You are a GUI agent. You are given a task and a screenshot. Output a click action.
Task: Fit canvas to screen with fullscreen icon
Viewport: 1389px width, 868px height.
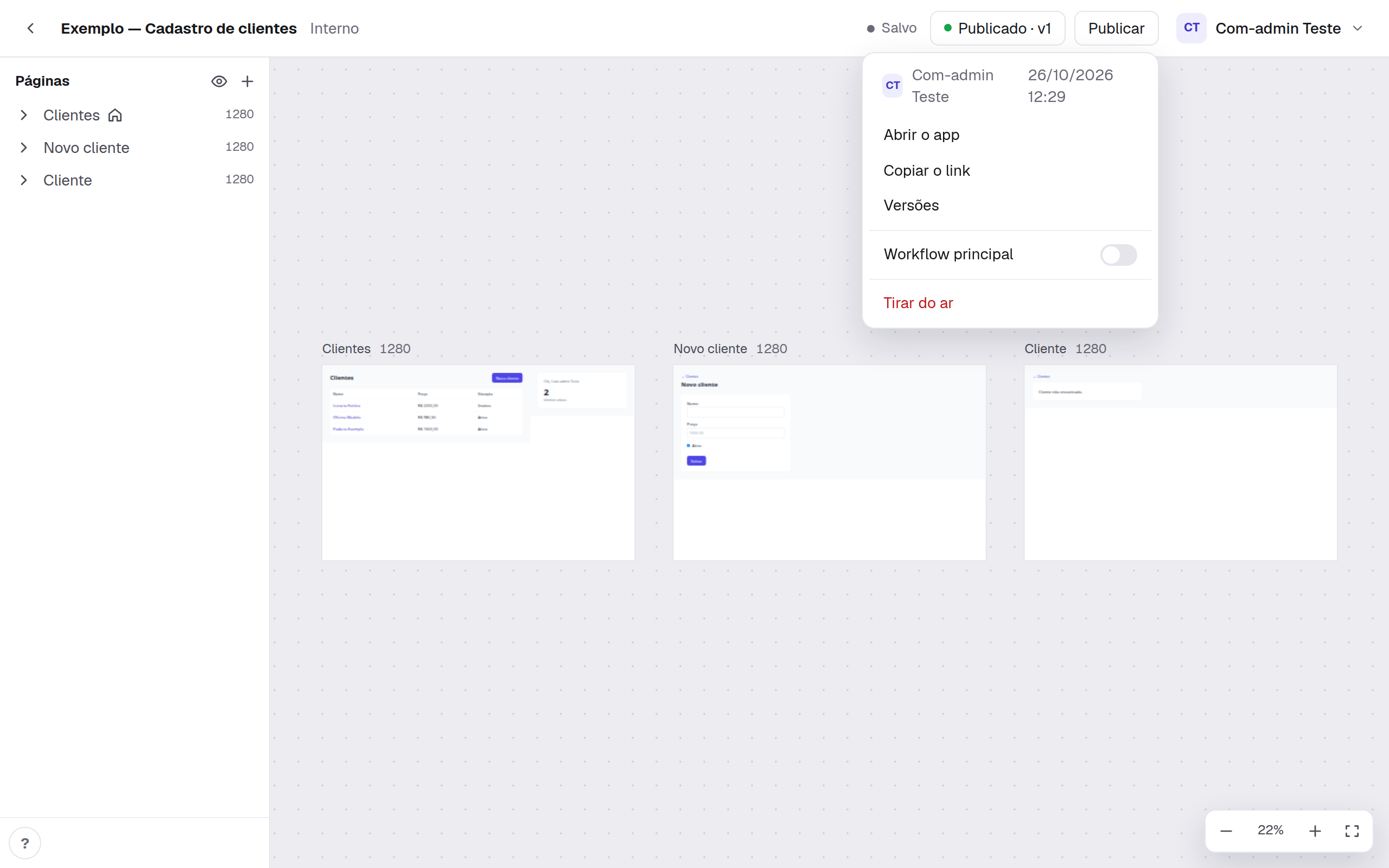pyautogui.click(x=1352, y=831)
